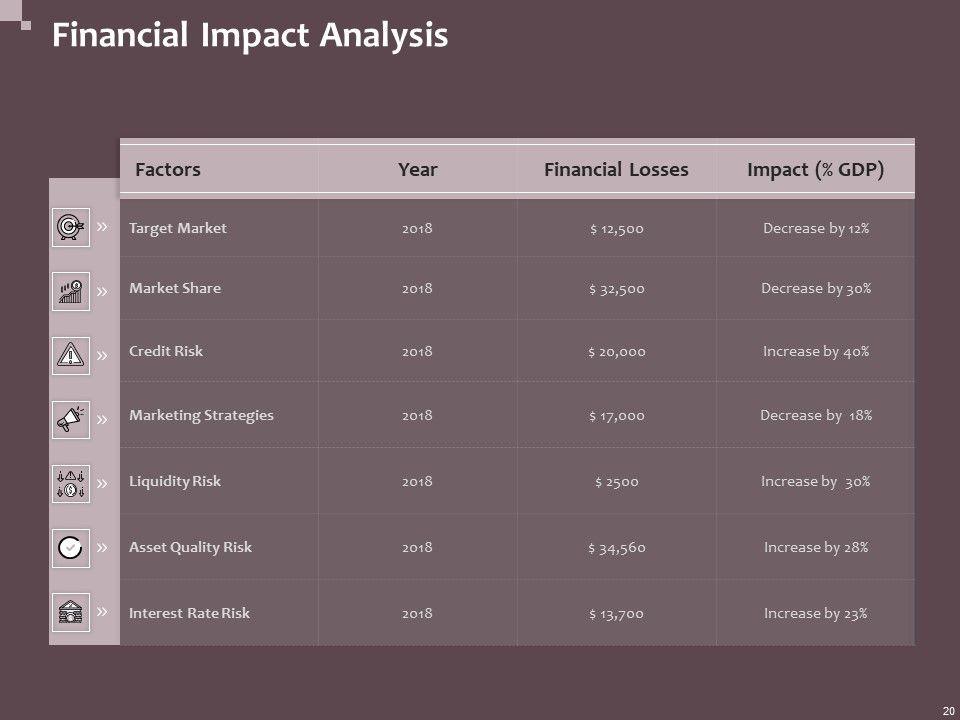Select the Factors column header
Viewport: 960px width, 720px height.
tap(167, 169)
